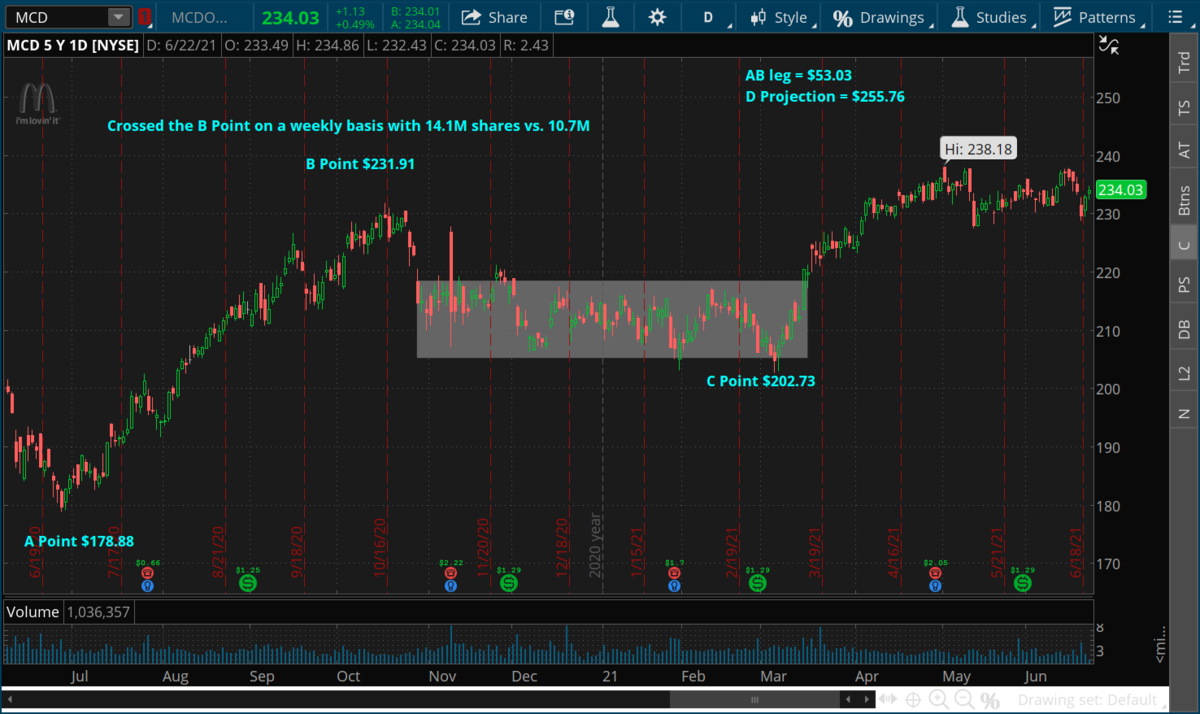
Task: Open the TS sidebar tab
Action: [x=1184, y=108]
